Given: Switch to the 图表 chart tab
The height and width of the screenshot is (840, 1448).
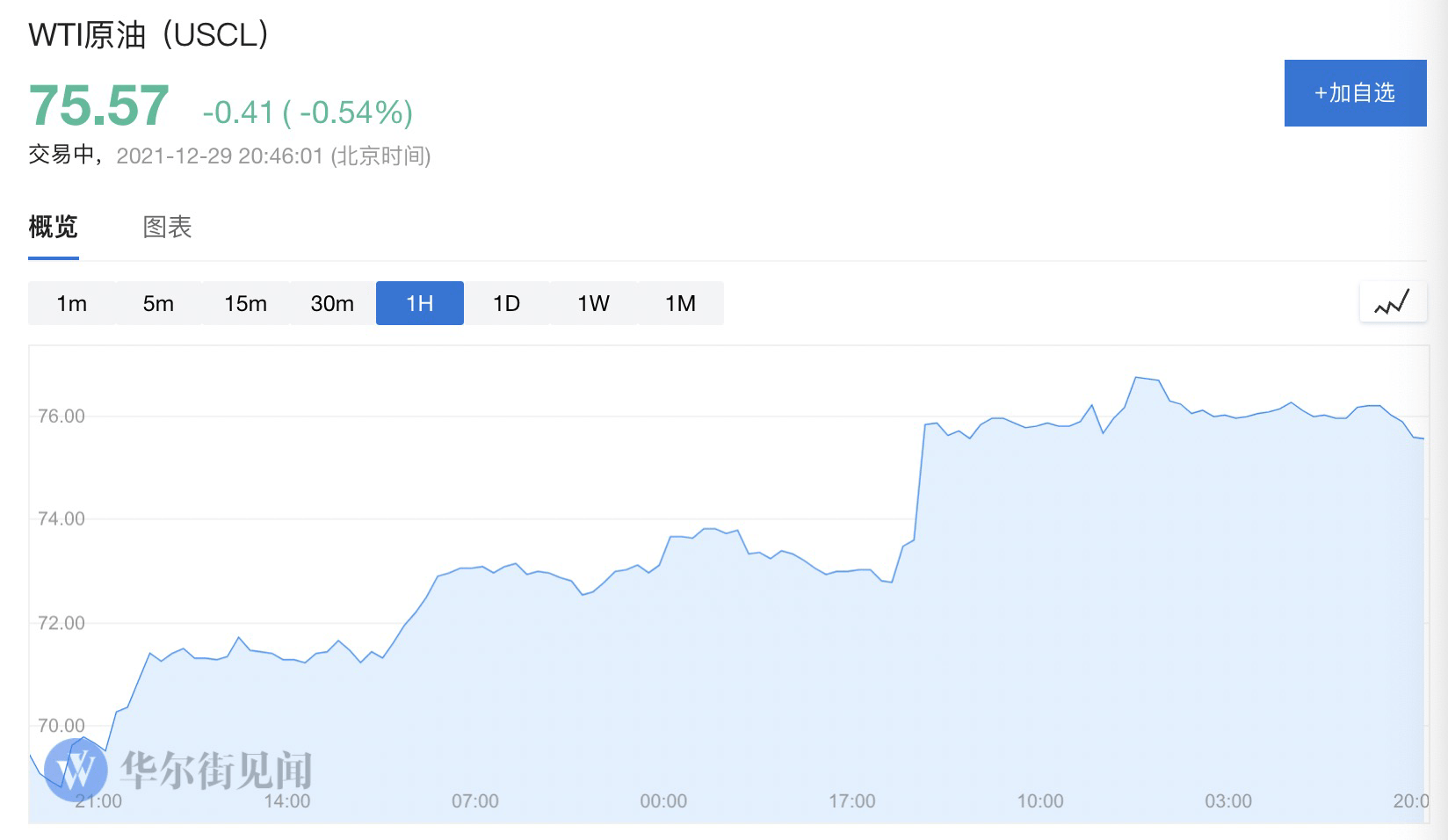Looking at the screenshot, I should (167, 228).
